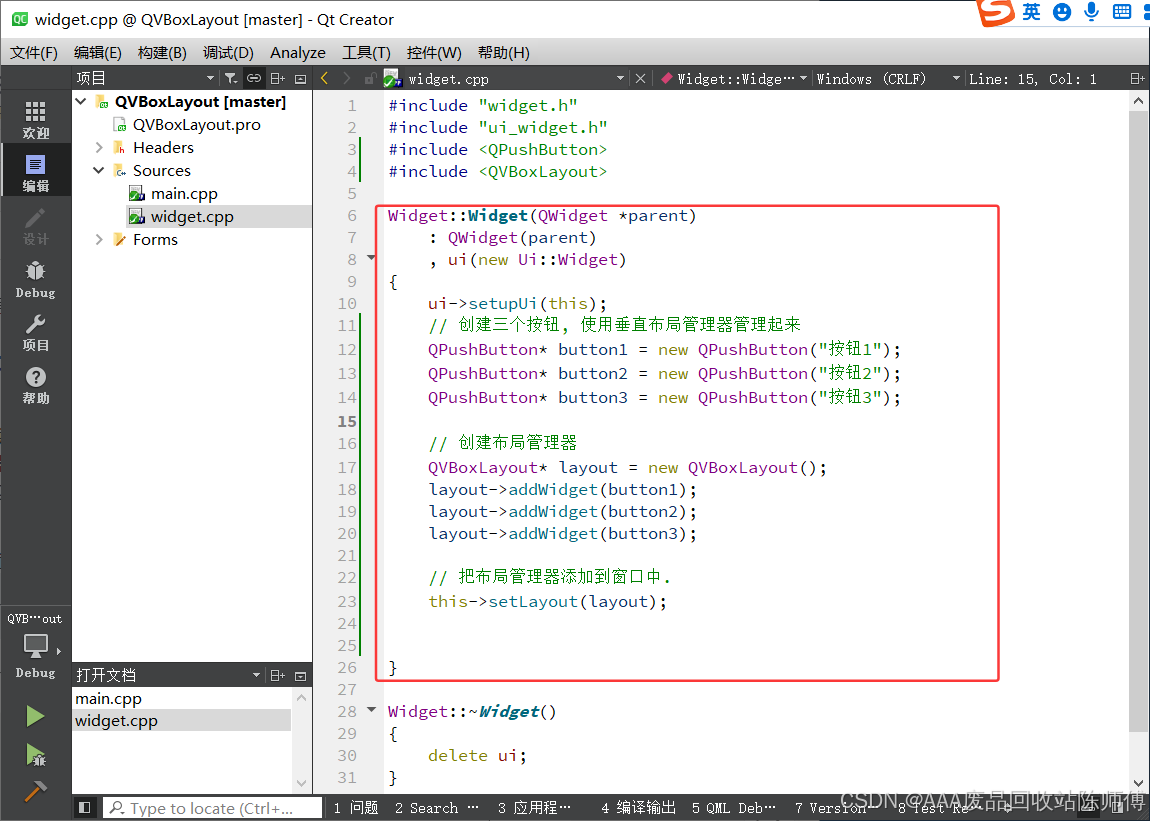
Task: Show the Search Results output pane
Action: point(436,807)
